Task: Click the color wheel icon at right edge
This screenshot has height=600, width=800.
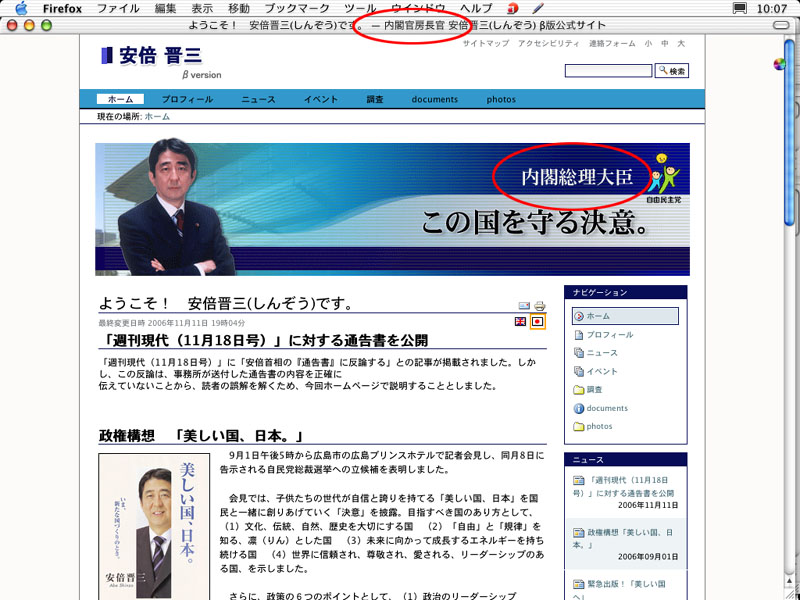Action: click(779, 64)
